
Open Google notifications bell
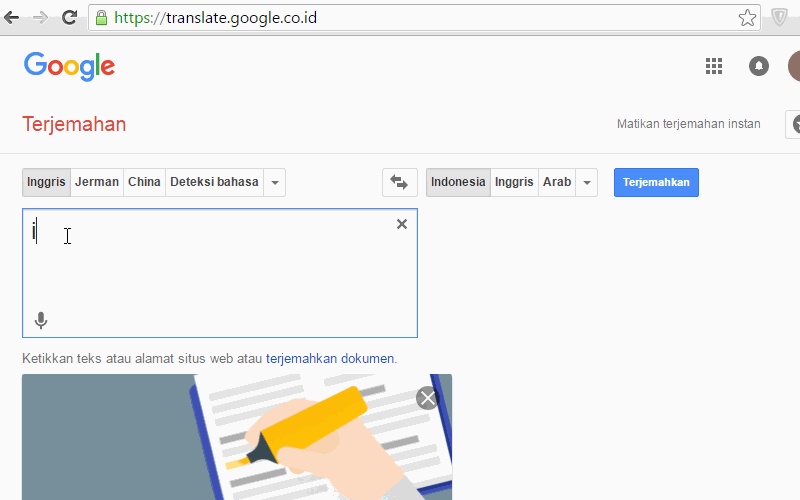(759, 66)
